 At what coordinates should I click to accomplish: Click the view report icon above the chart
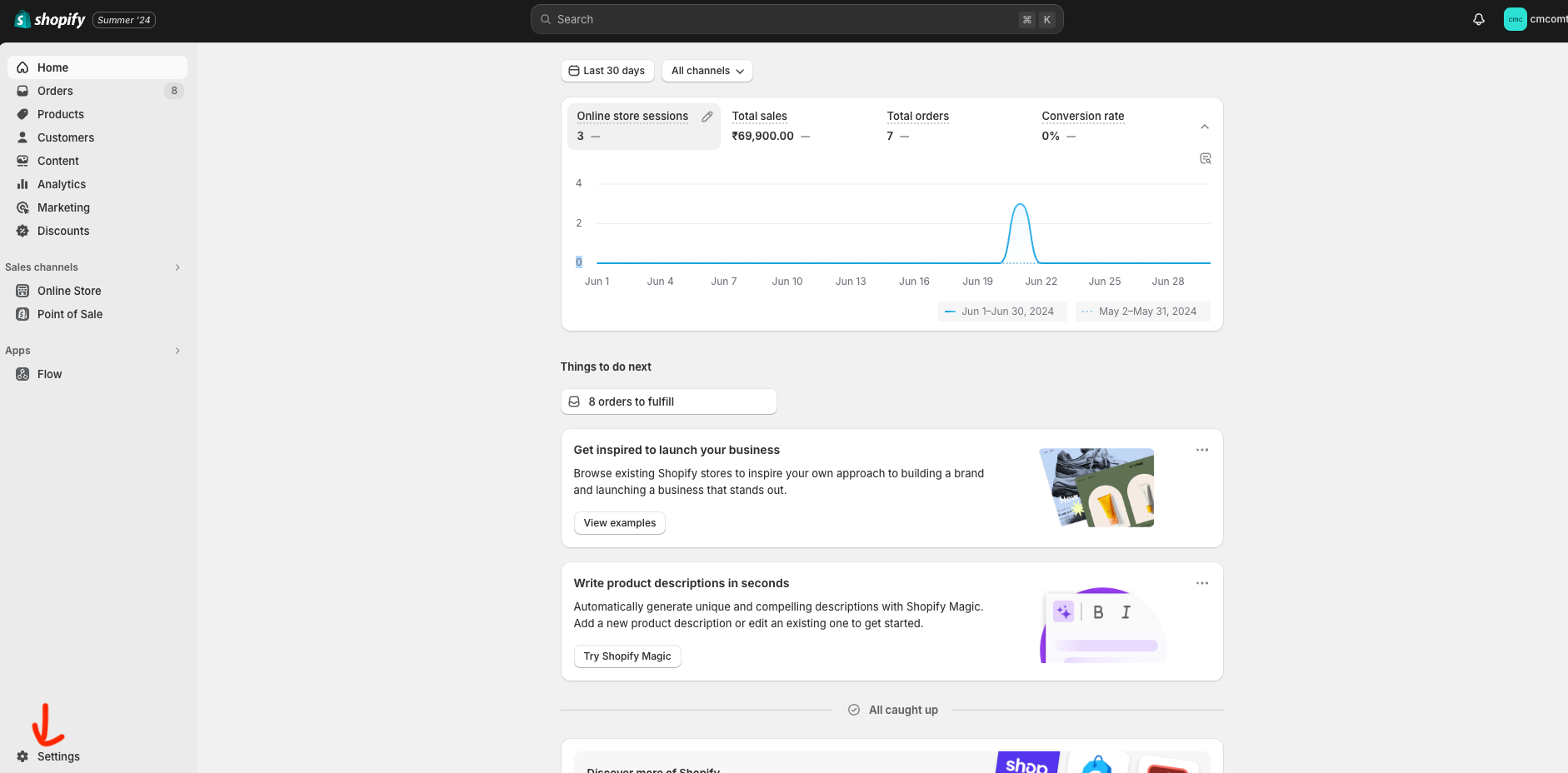point(1205,158)
